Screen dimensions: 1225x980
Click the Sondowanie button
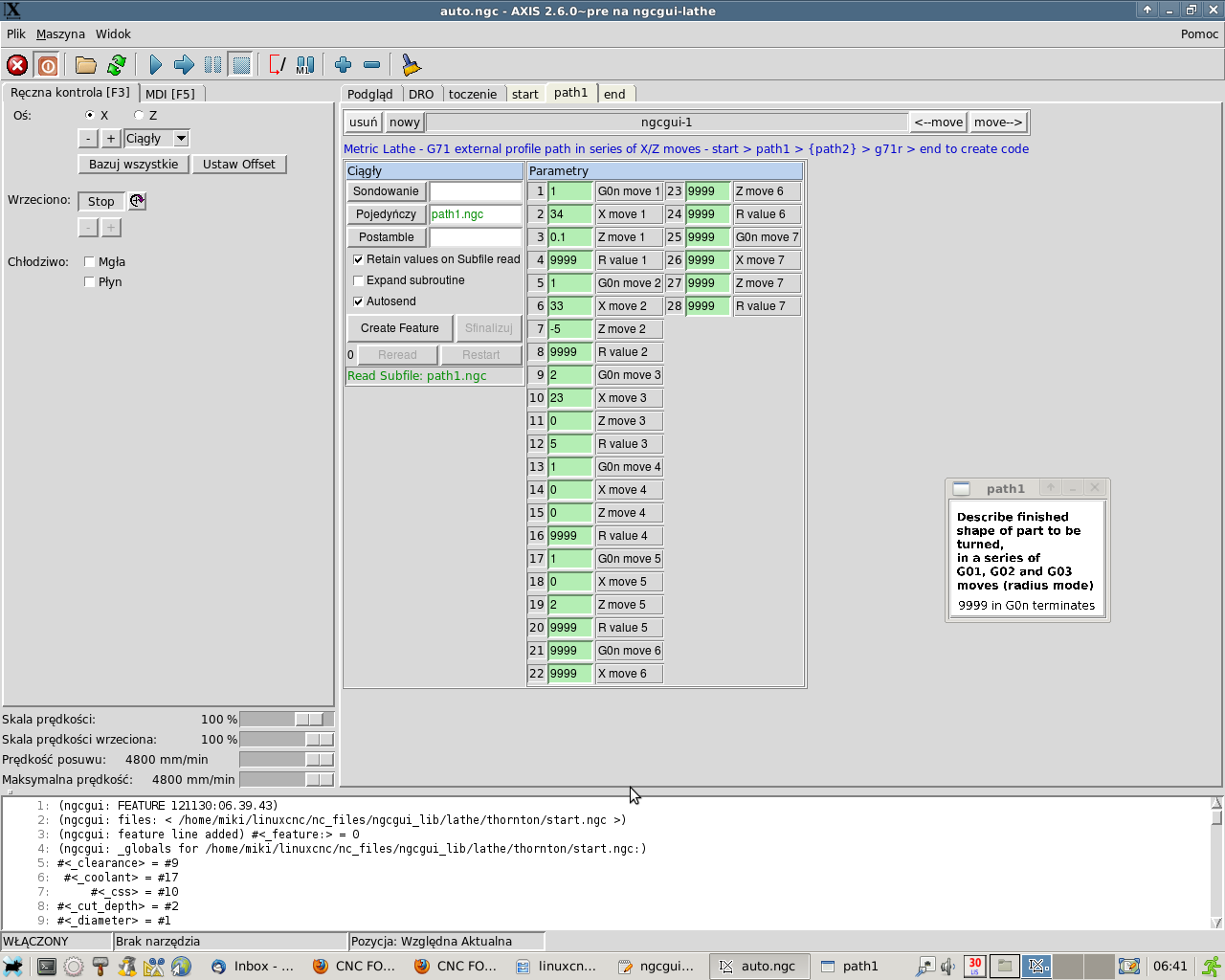pyautogui.click(x=387, y=191)
